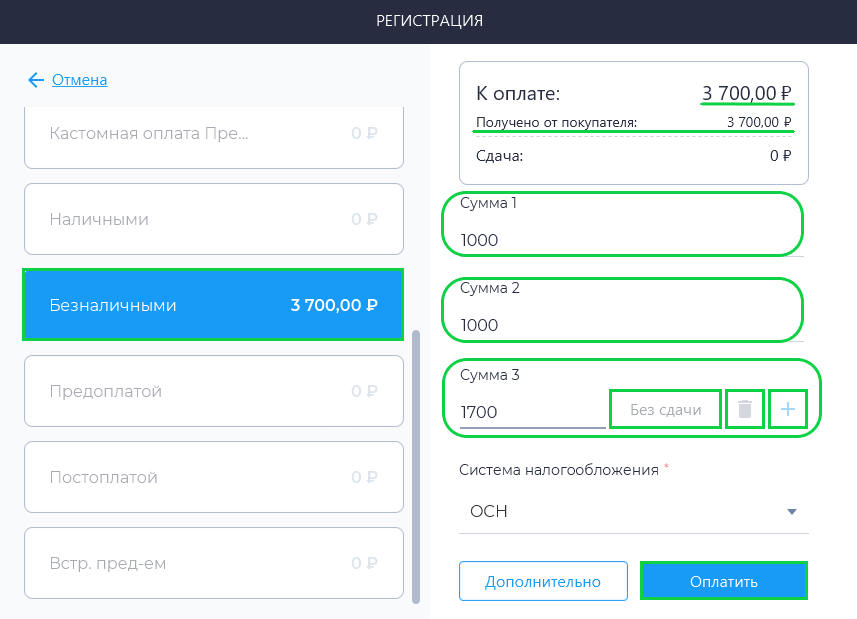Choose the Постоплатой payment option
This screenshot has width=857, height=619.
pos(214,477)
